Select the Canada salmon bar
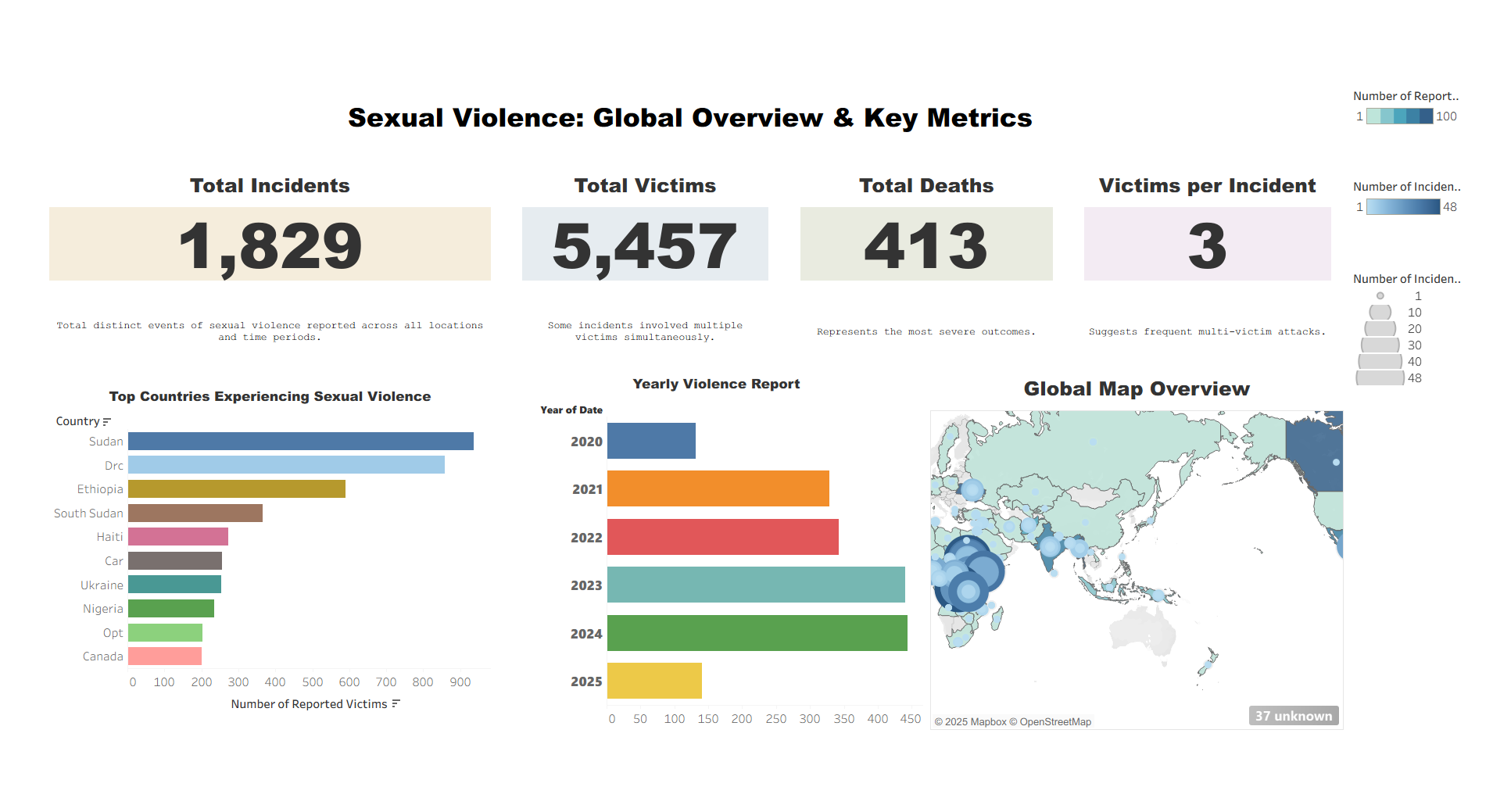 [165, 656]
